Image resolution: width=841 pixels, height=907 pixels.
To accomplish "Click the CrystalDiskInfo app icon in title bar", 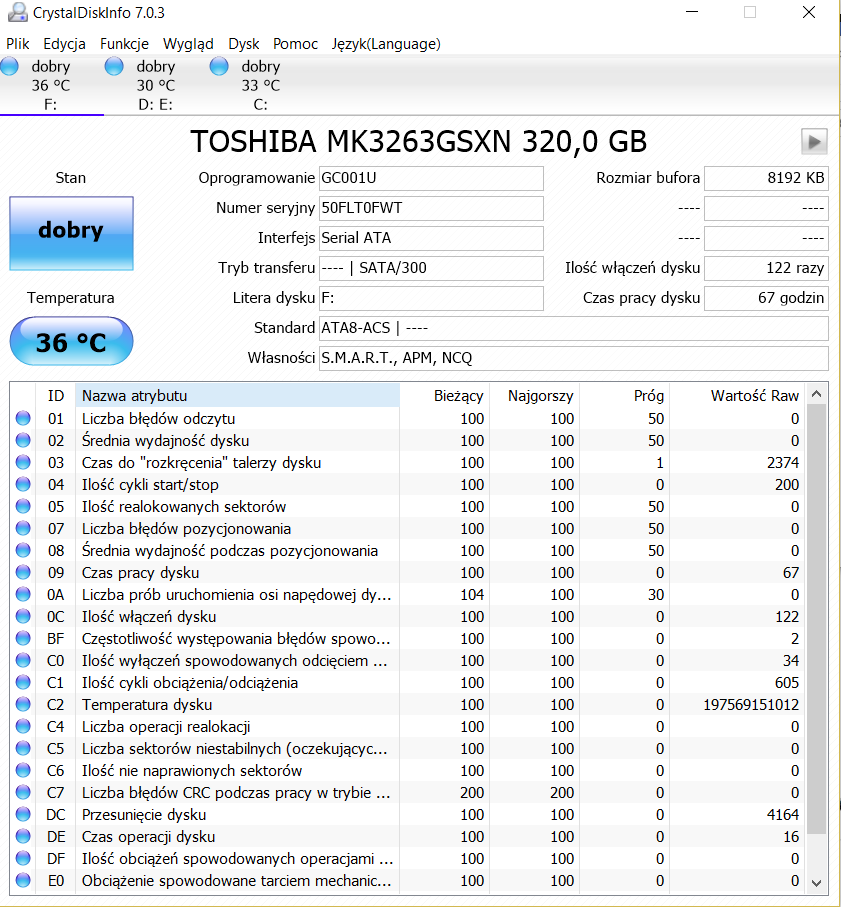I will [17, 12].
